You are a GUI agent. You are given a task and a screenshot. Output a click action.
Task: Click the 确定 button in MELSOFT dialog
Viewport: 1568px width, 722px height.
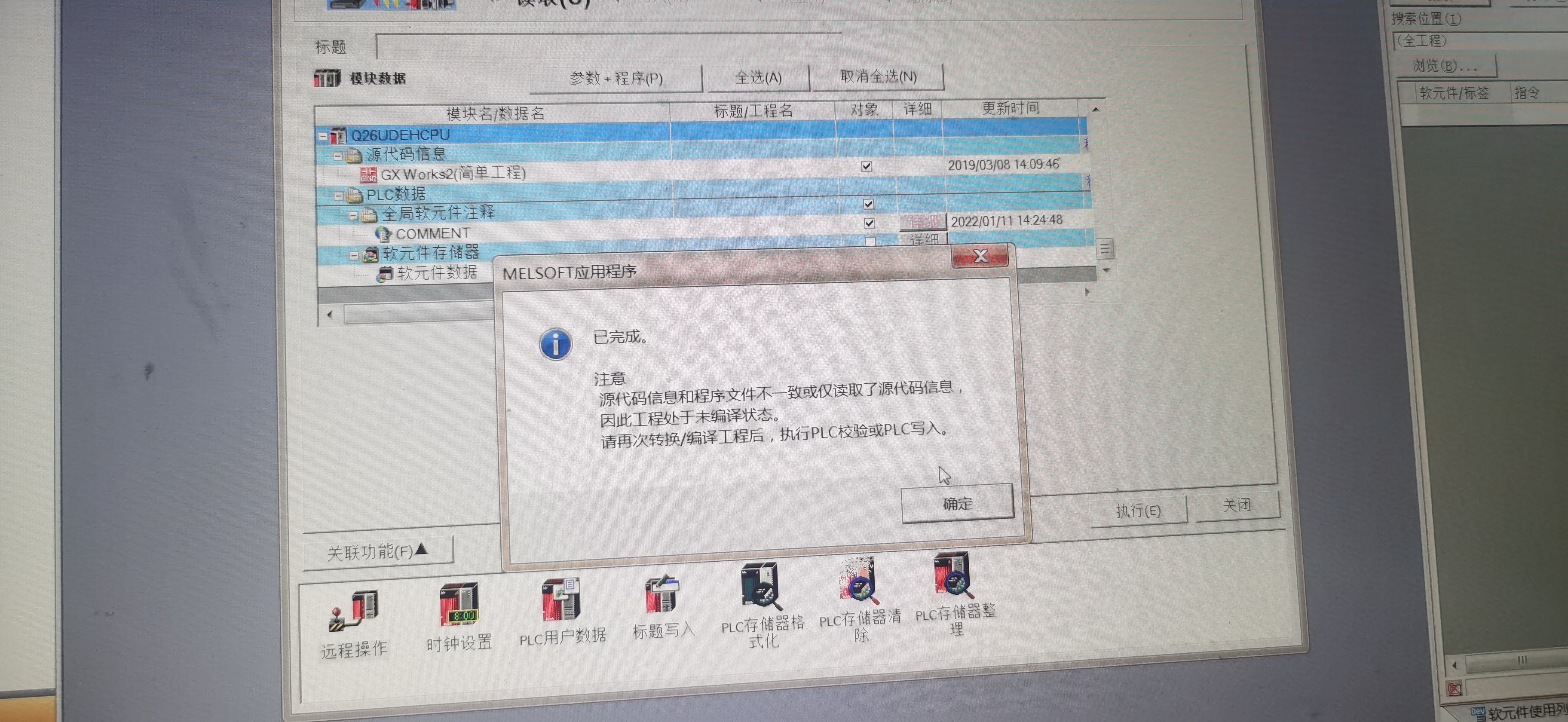(957, 503)
